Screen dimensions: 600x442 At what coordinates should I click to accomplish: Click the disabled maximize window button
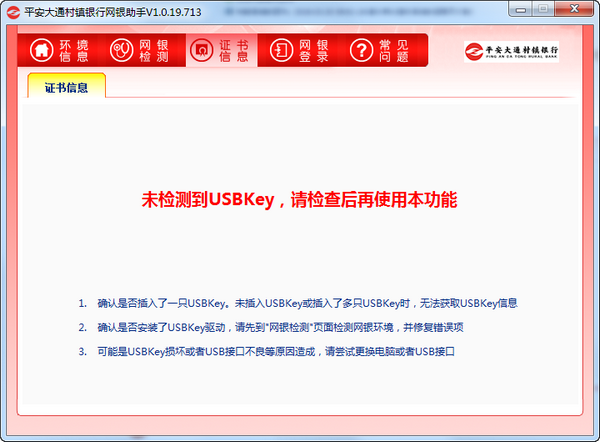coord(543,9)
